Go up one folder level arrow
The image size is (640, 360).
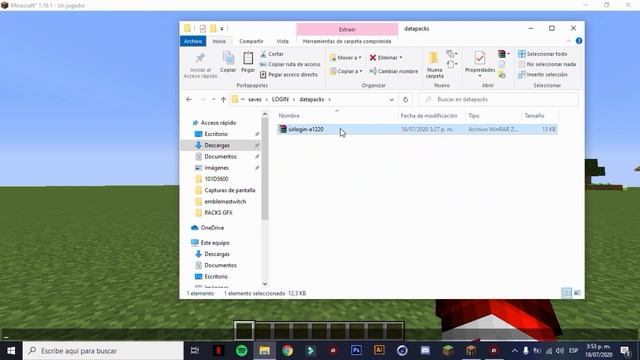coord(223,100)
